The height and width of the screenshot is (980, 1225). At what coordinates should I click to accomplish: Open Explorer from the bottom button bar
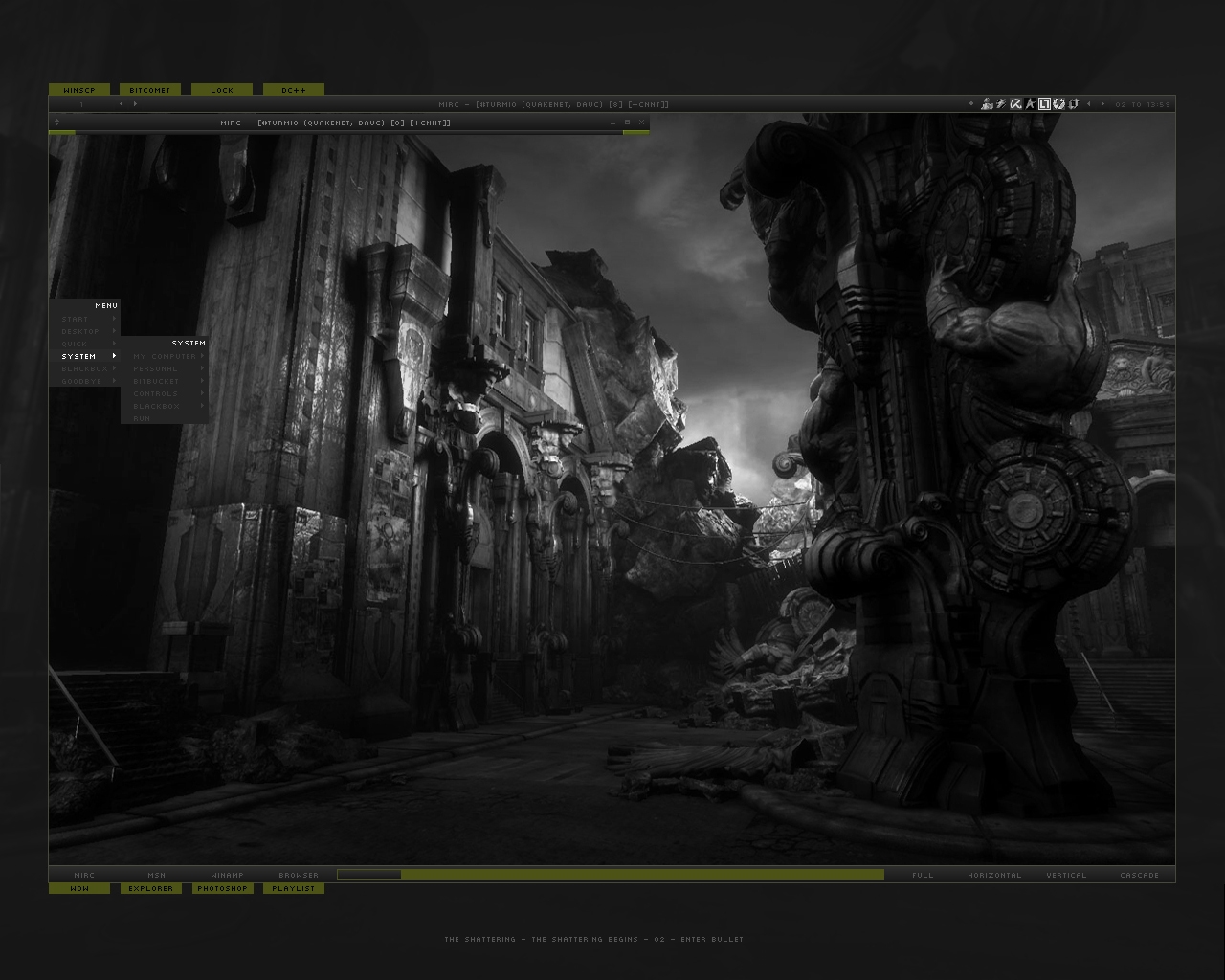click(150, 888)
